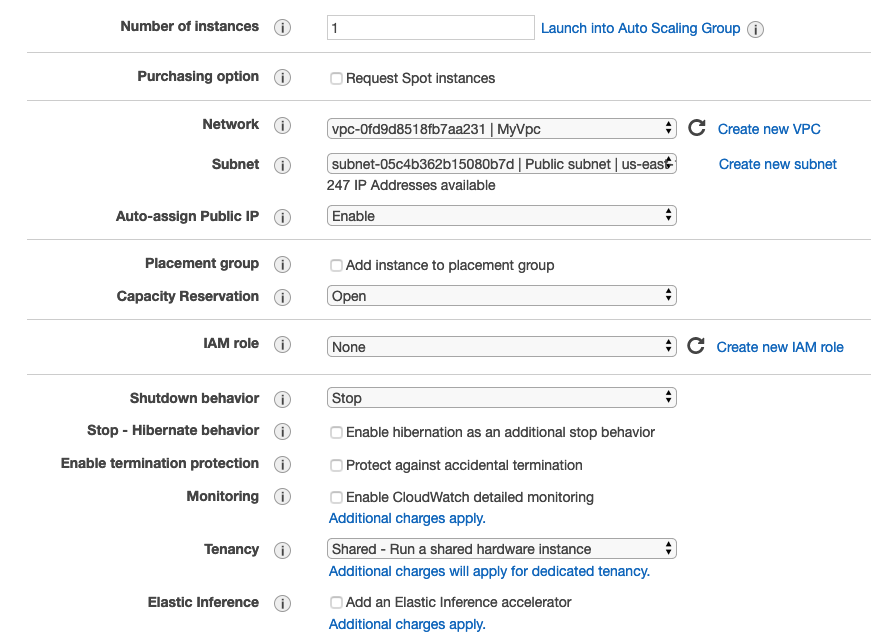Click the Tenancy info icon

(282, 550)
